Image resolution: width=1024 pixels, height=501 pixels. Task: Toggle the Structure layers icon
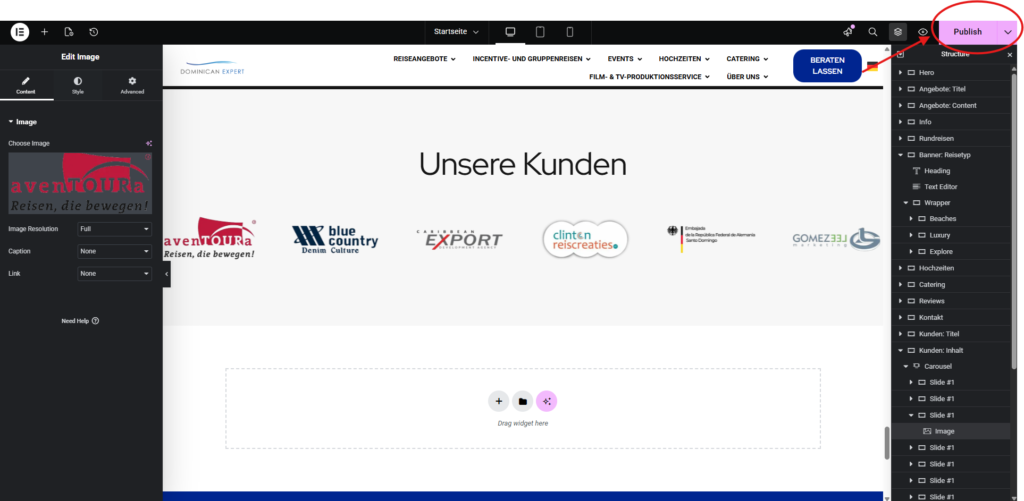click(898, 31)
